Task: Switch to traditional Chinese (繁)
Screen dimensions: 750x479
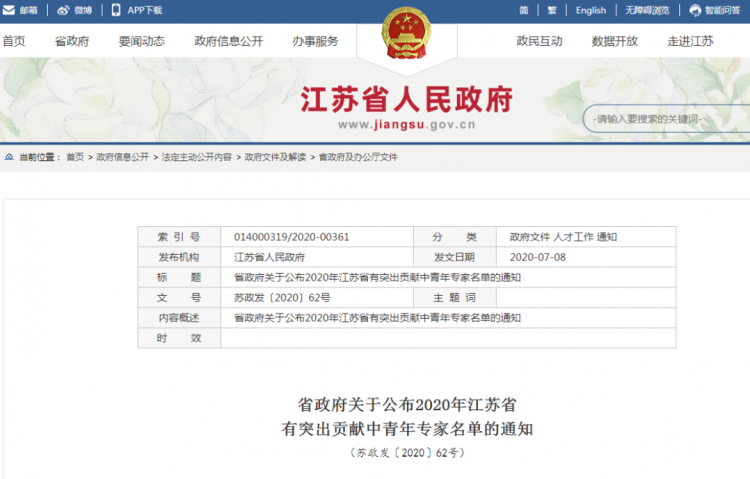Action: coord(552,10)
